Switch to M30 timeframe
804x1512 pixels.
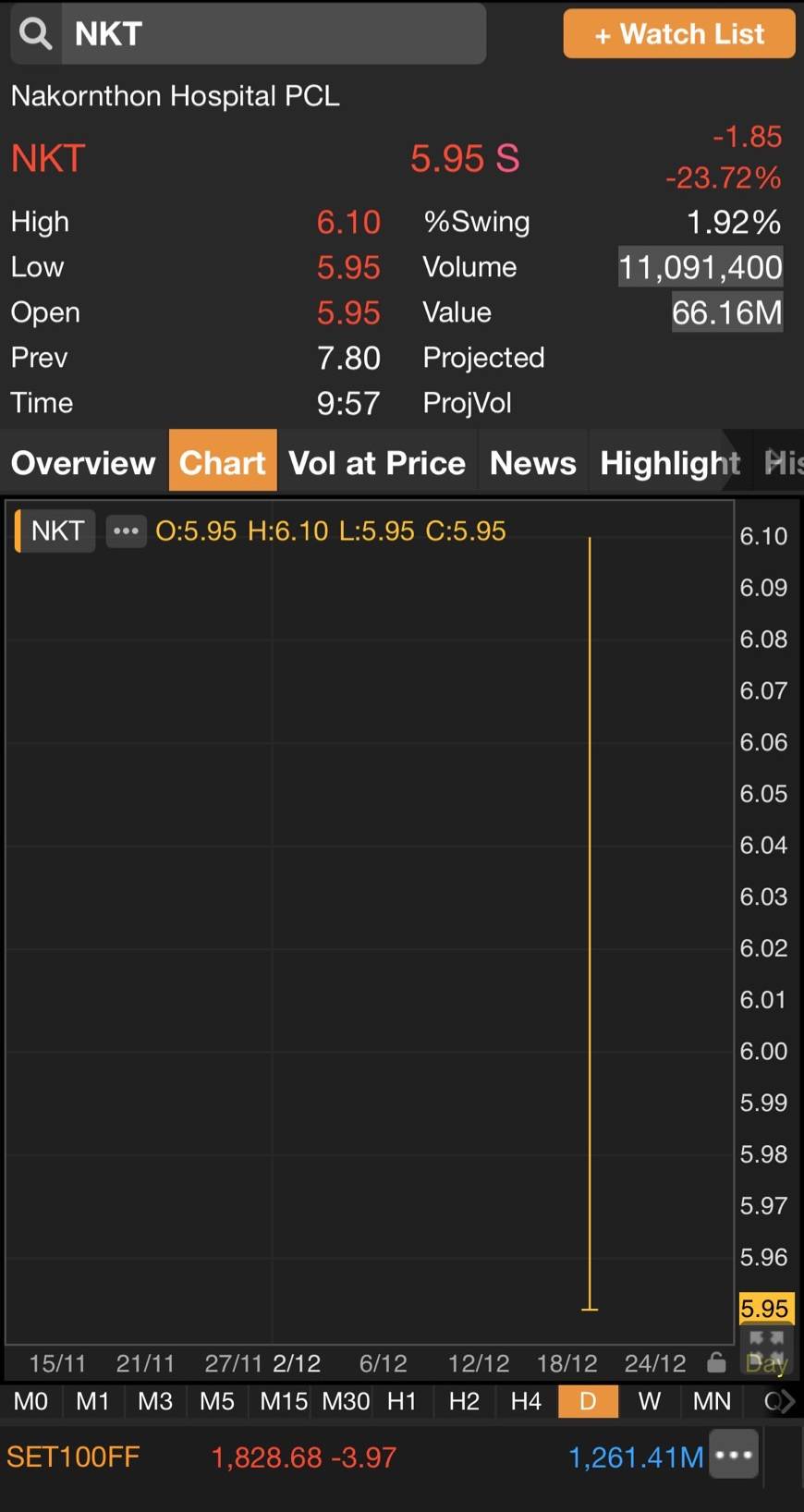point(346,1401)
